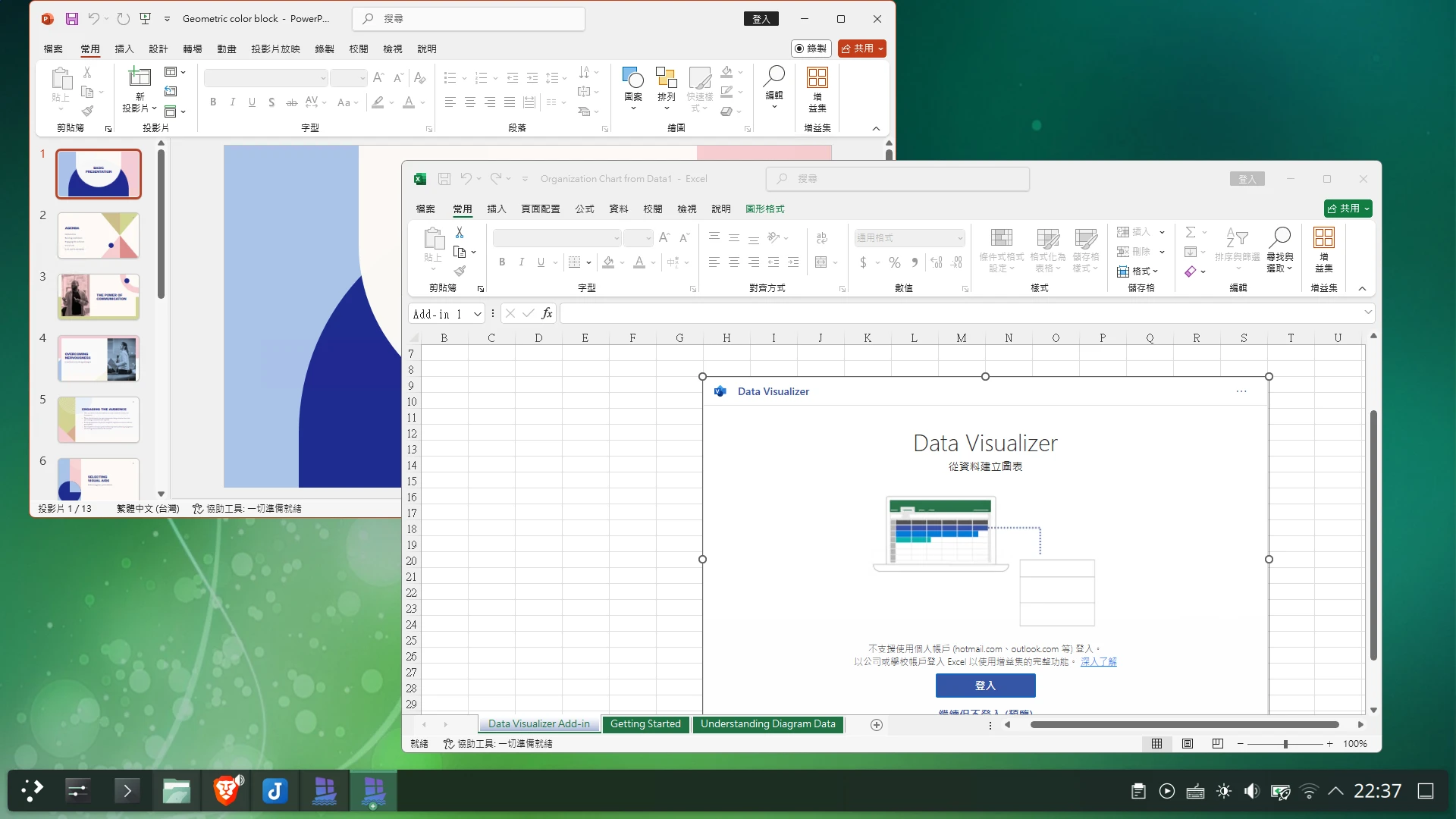Viewport: 1456px width, 819px height.
Task: Toggle italic formatting in PowerPoint
Action: (232, 102)
